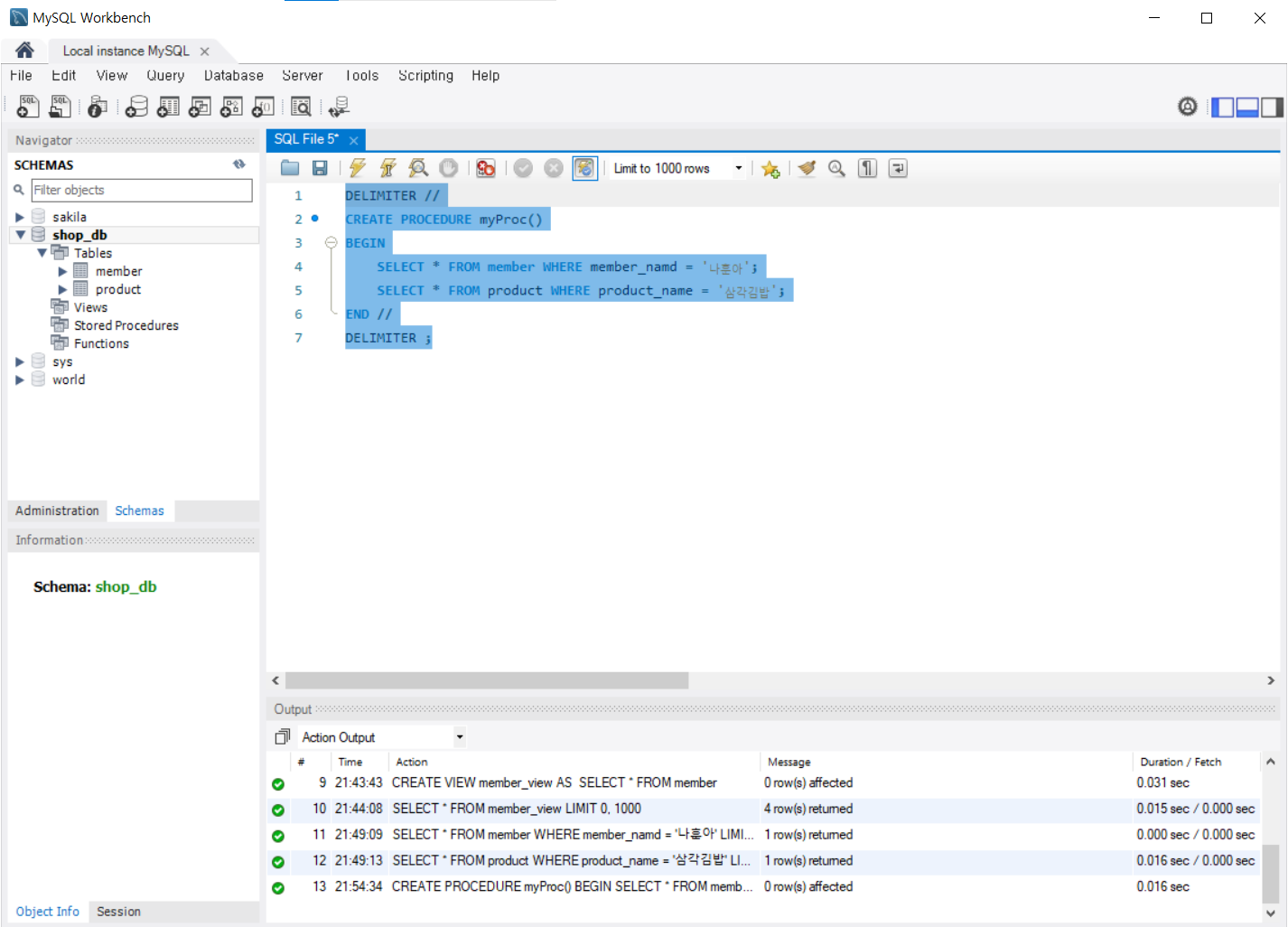Create a new schema toolbar icon
1288x927 pixels.
click(136, 107)
